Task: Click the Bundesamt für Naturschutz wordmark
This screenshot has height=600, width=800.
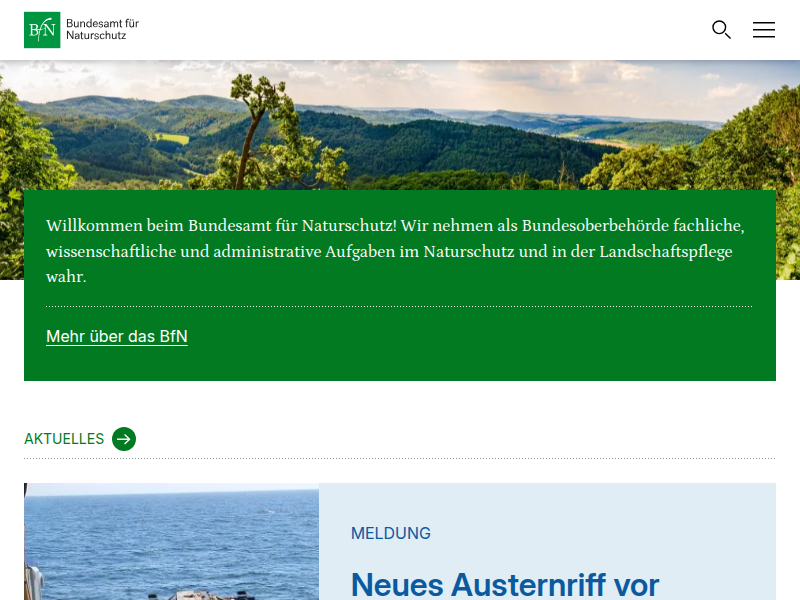Action: click(x=102, y=30)
